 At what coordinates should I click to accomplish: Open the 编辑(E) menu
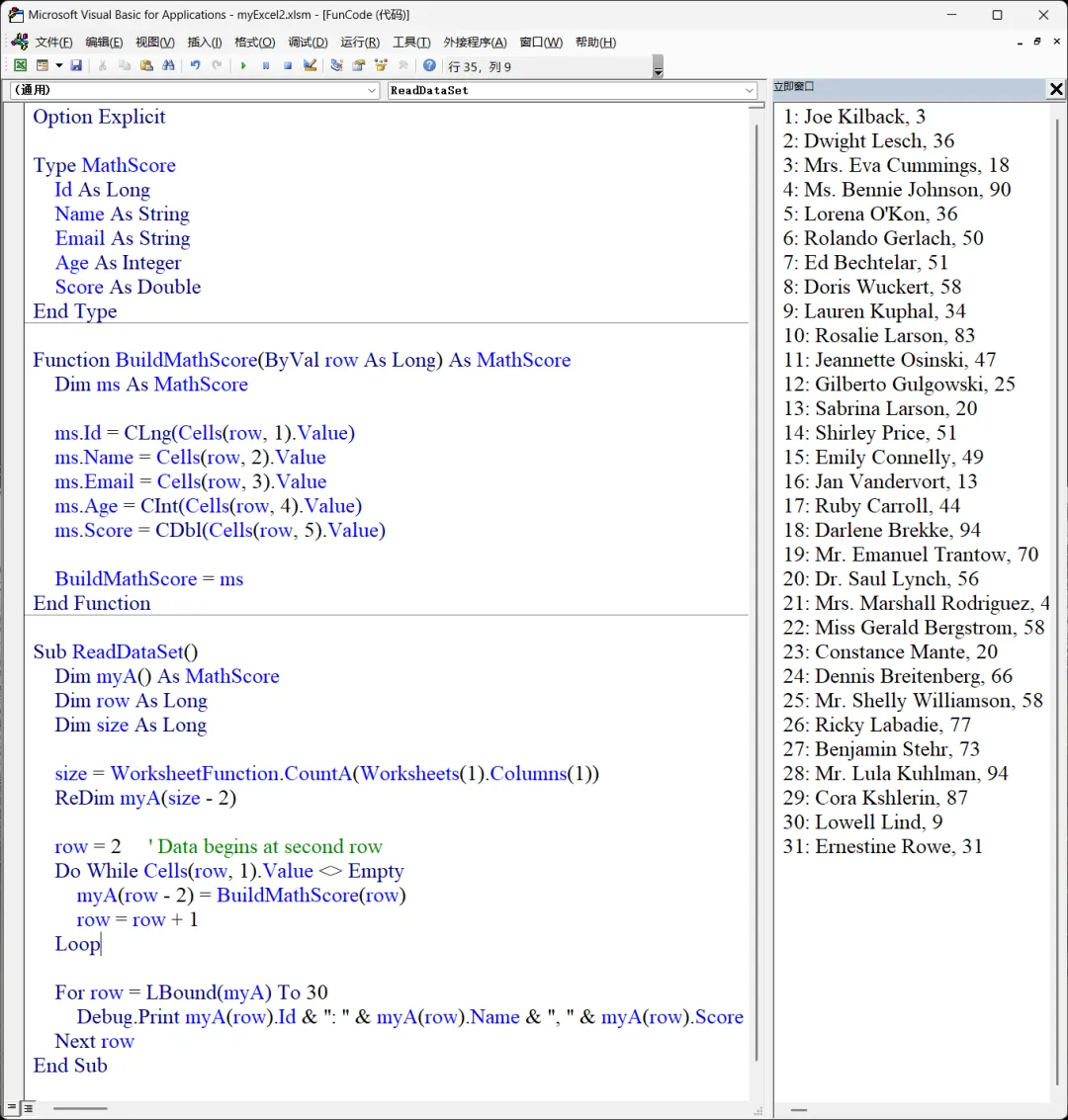(104, 43)
